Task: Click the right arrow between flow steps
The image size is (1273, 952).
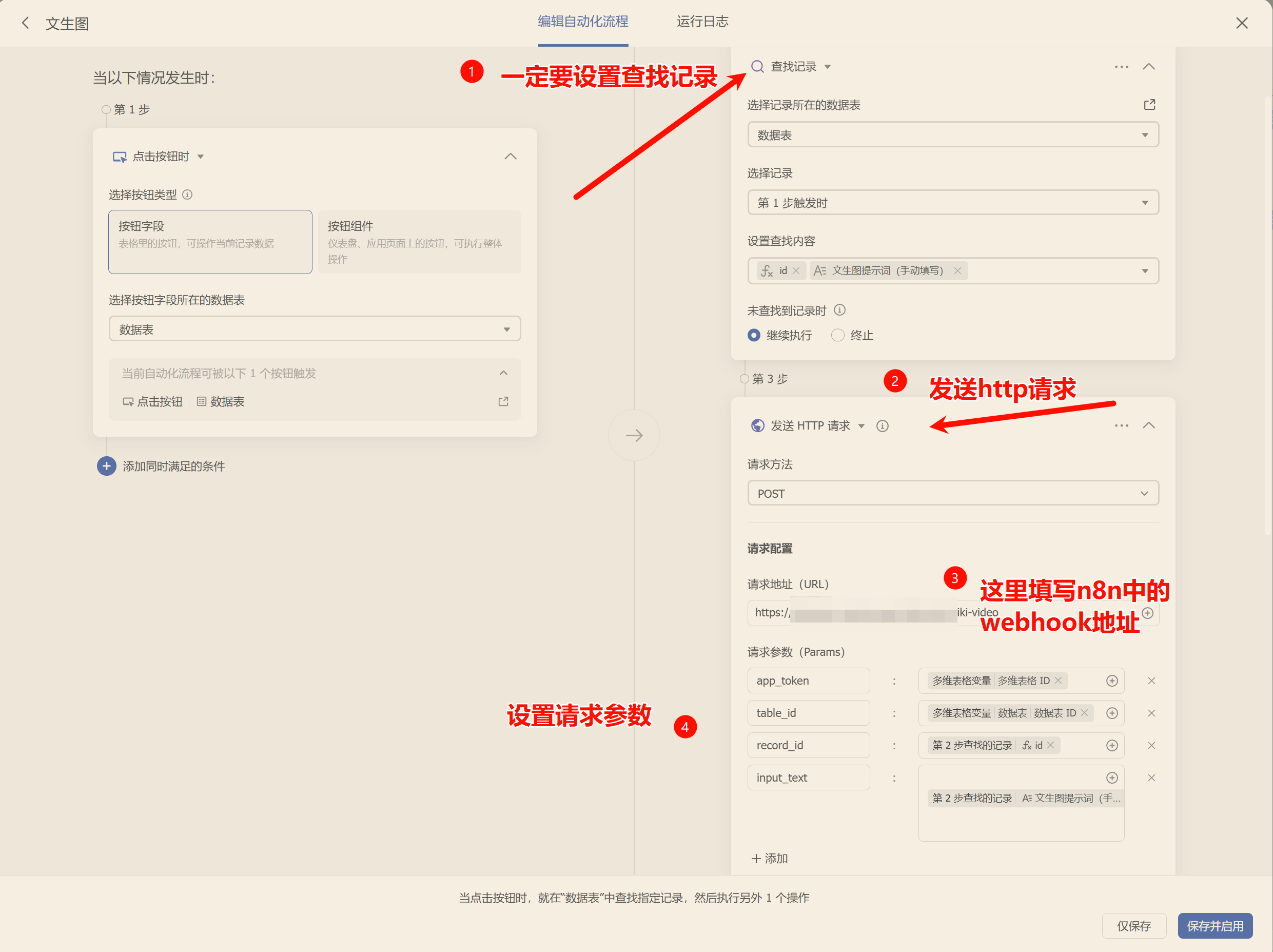Action: pyautogui.click(x=634, y=435)
